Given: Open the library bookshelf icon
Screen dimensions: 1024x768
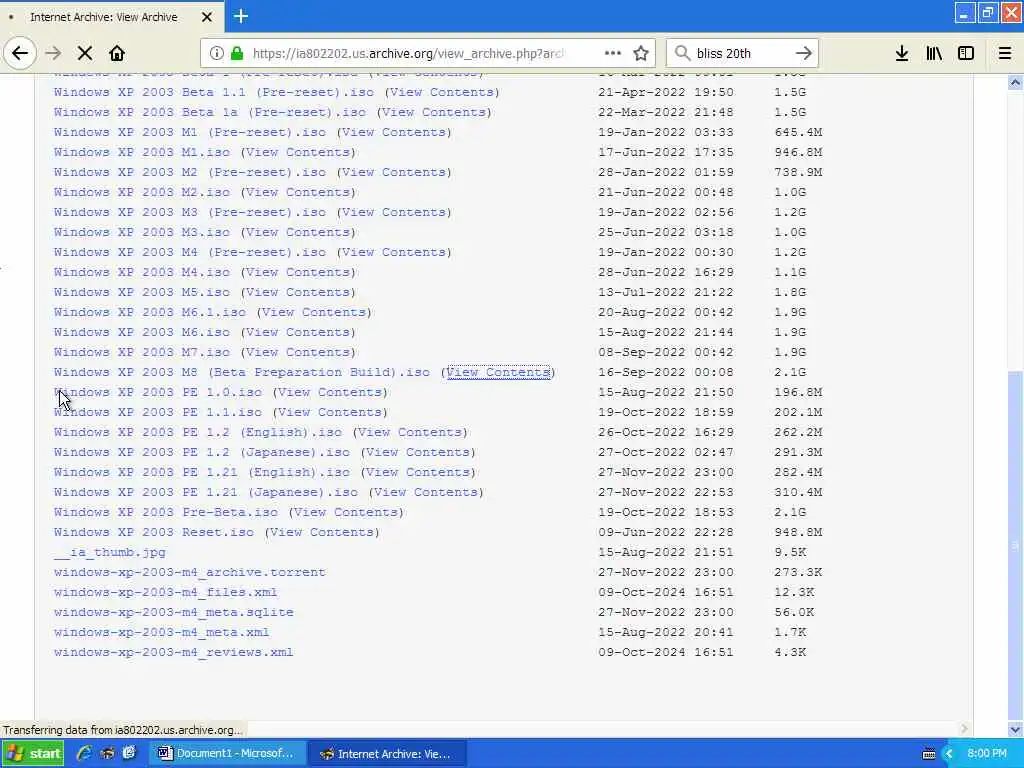Looking at the screenshot, I should (934, 53).
